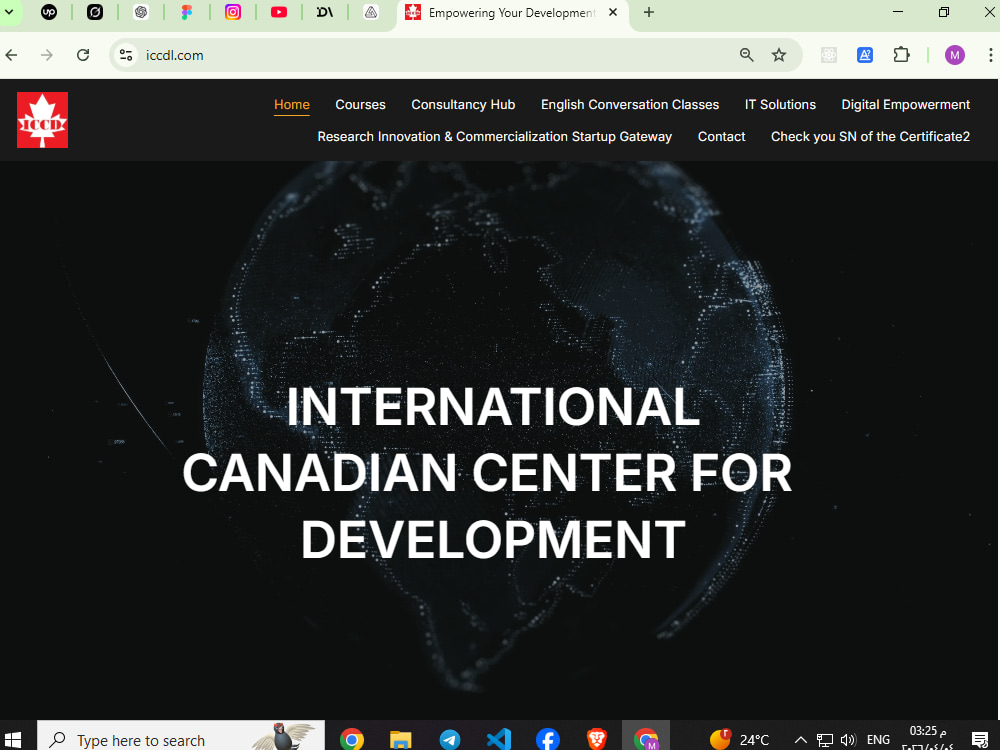Switch the ENG input language
The image size is (1000, 750).
click(x=878, y=740)
